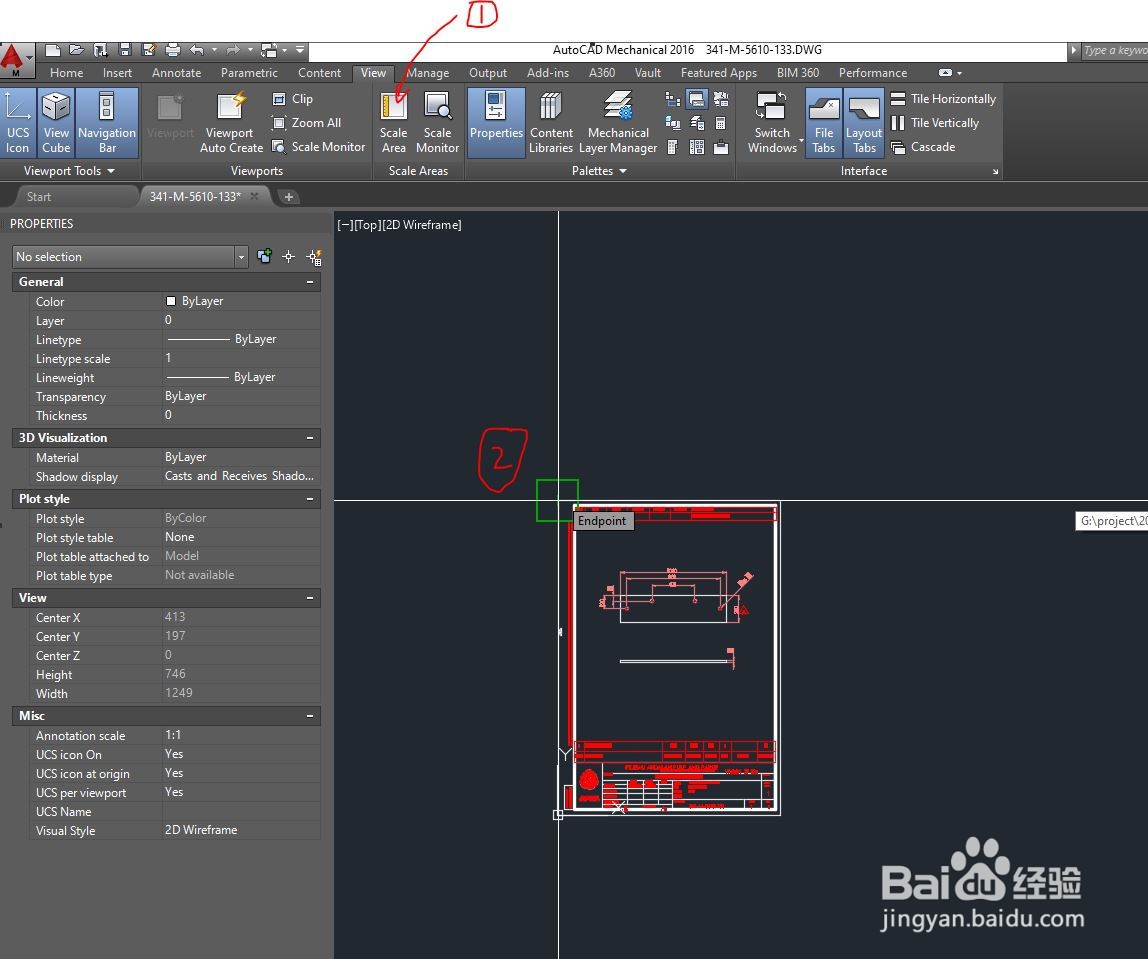Click the Layer Properties palette icon

coord(696,123)
